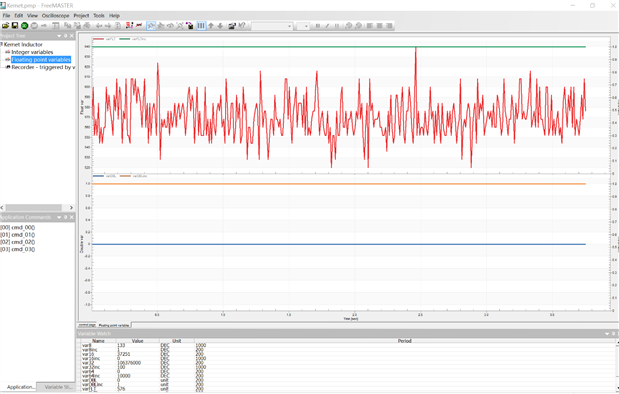The height and width of the screenshot is (394, 619).
Task: Click the Value column header in Variable Watch
Action: click(137, 341)
